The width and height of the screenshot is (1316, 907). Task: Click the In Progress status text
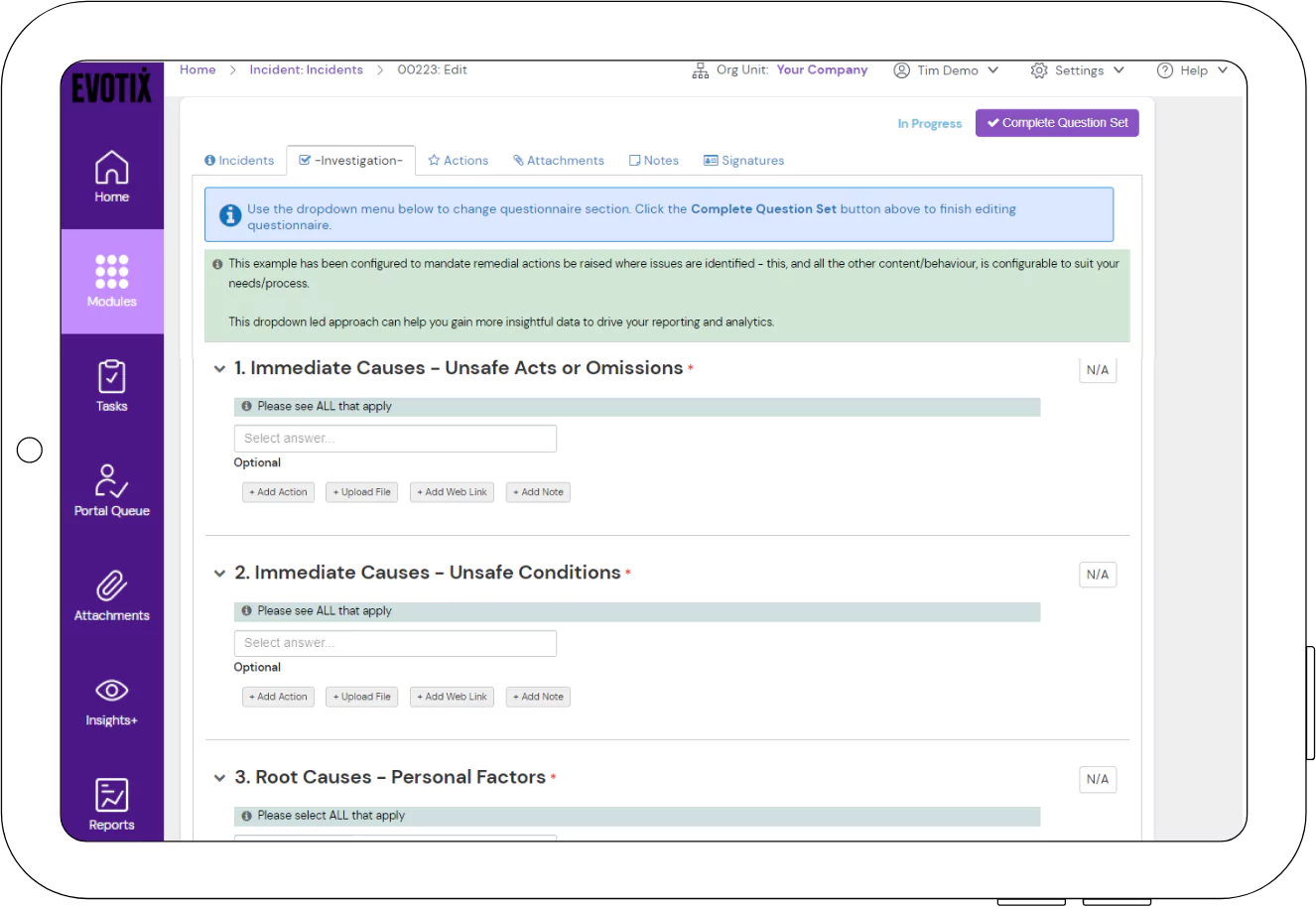tap(930, 124)
